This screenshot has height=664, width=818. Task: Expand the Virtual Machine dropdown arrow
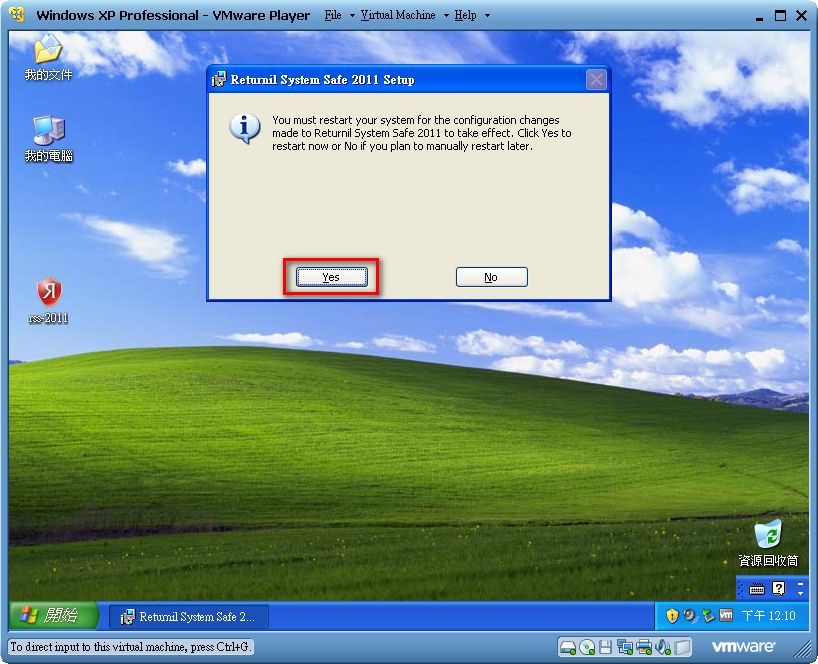tap(446, 16)
